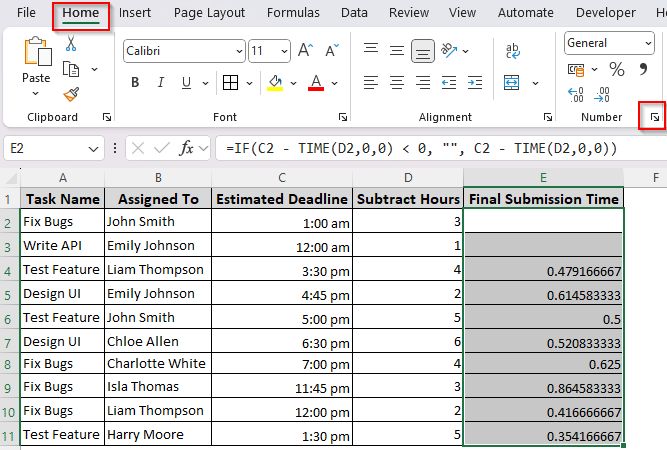
Task: Open the Data tab
Action: pyautogui.click(x=354, y=13)
